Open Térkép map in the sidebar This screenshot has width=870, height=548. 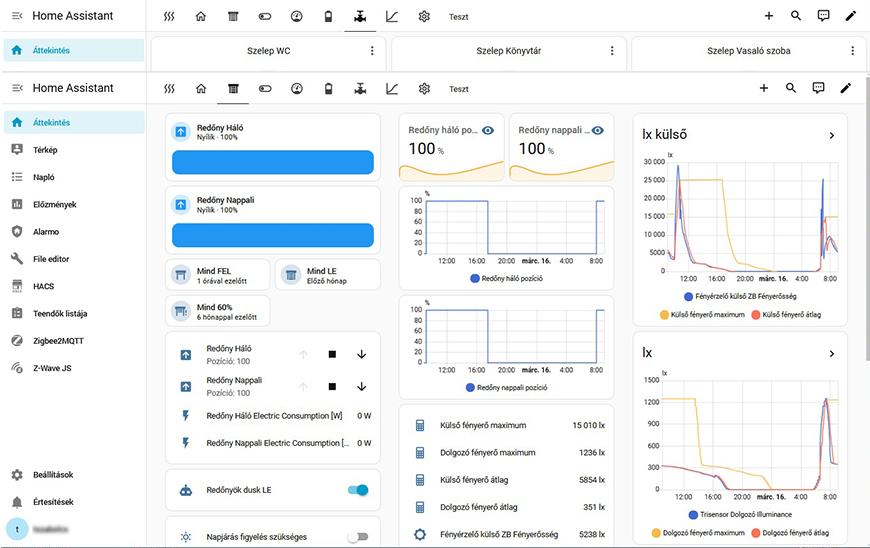(x=45, y=150)
